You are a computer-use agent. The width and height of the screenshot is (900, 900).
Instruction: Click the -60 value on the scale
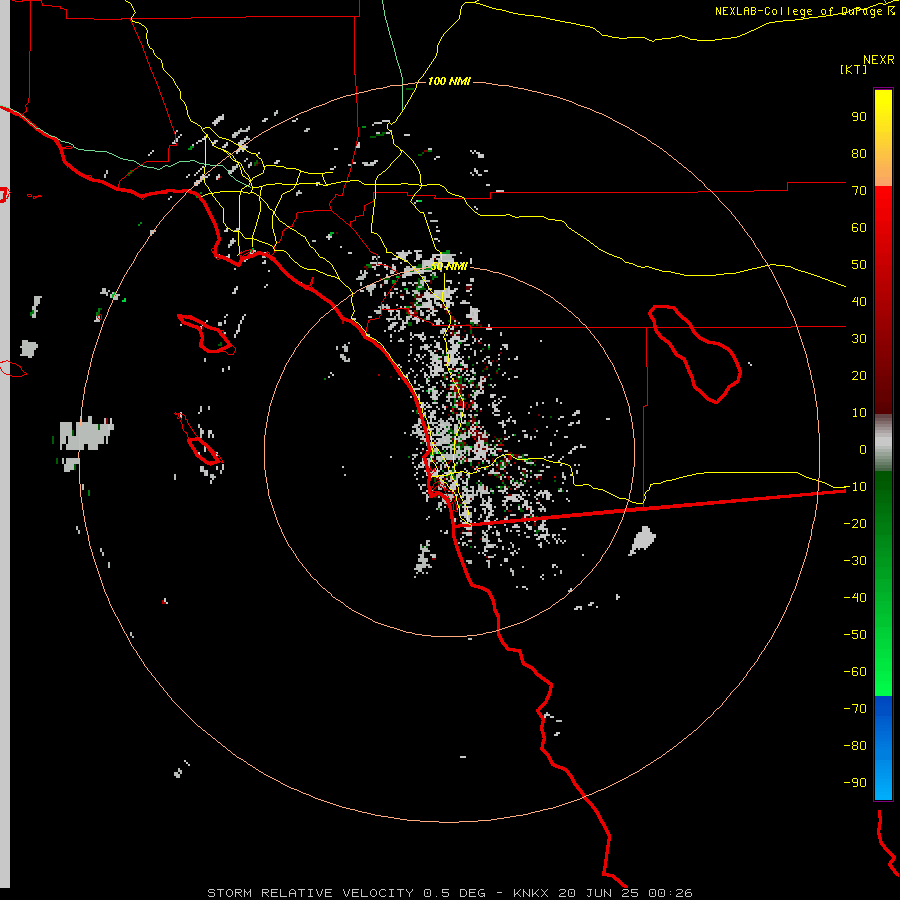coord(855,672)
